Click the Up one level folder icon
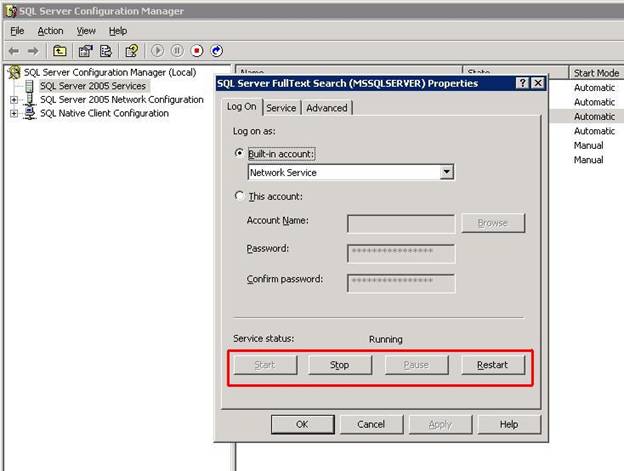Screen dimensions: 624x471 tap(60, 51)
